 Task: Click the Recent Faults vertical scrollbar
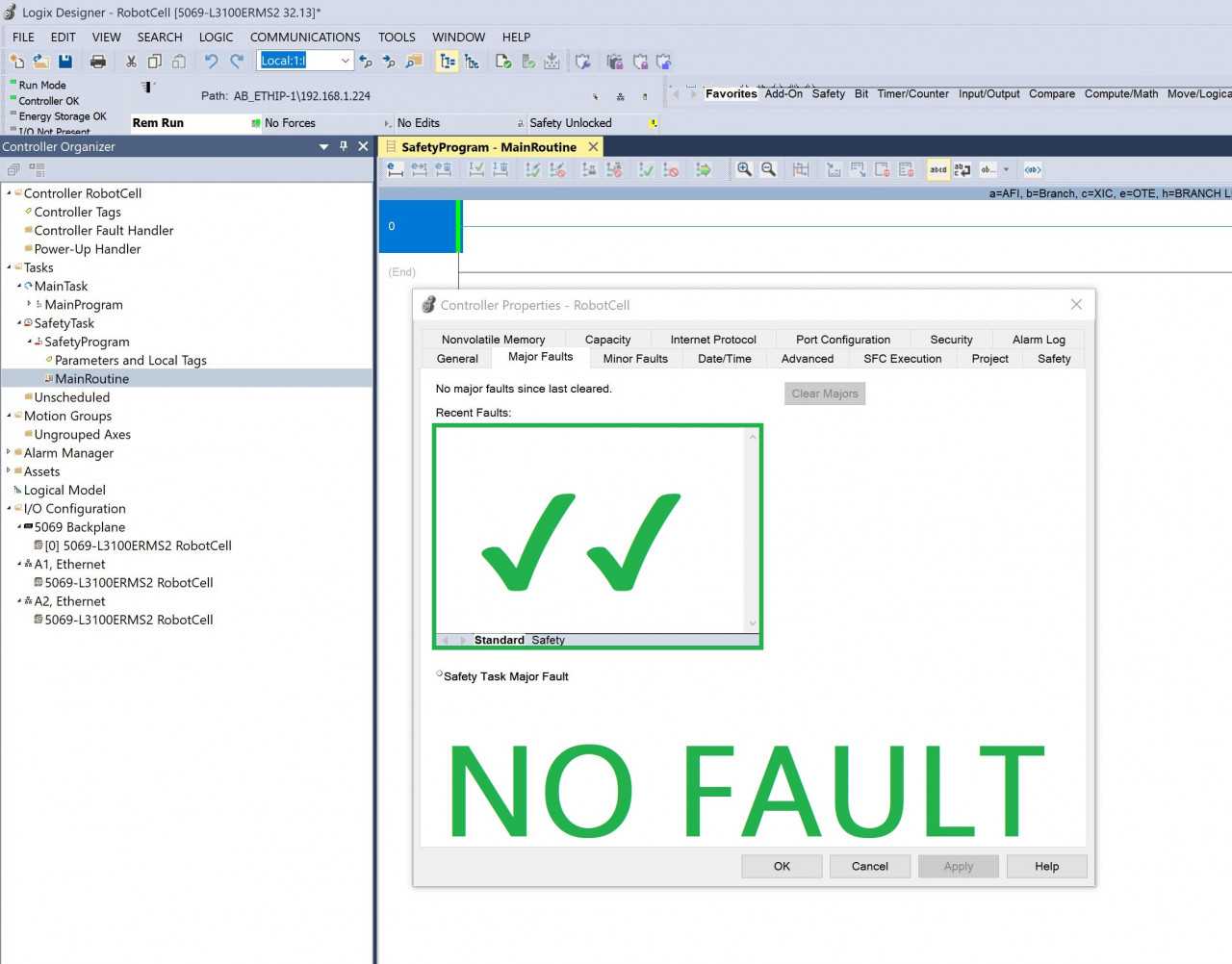point(753,529)
